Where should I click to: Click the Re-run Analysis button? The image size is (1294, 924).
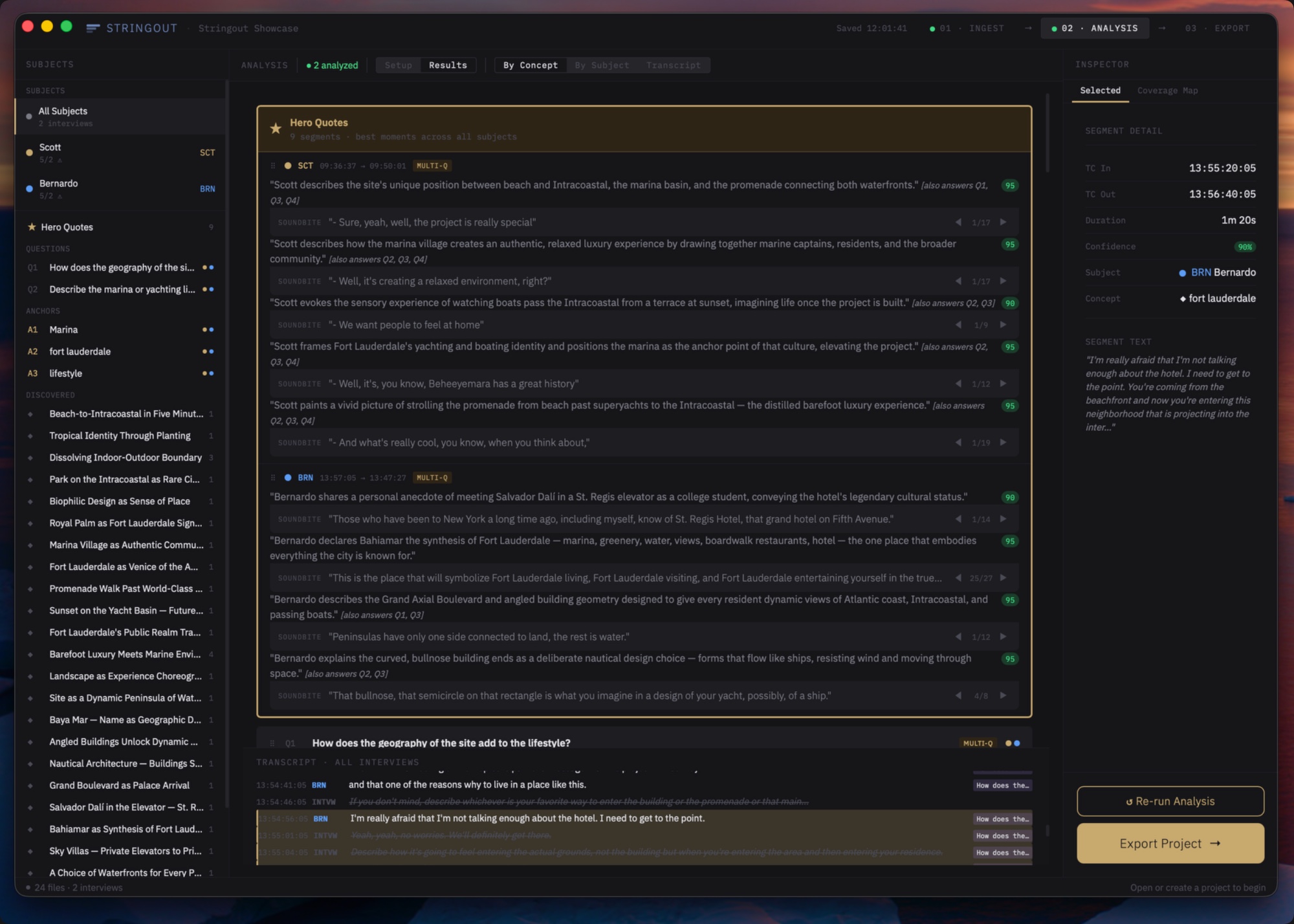tap(1170, 801)
